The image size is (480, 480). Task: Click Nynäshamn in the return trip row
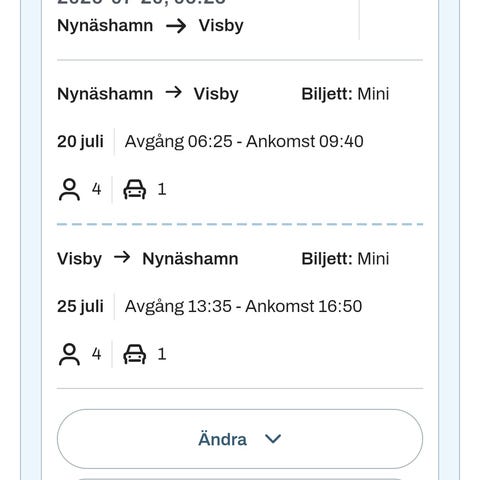[190, 259]
